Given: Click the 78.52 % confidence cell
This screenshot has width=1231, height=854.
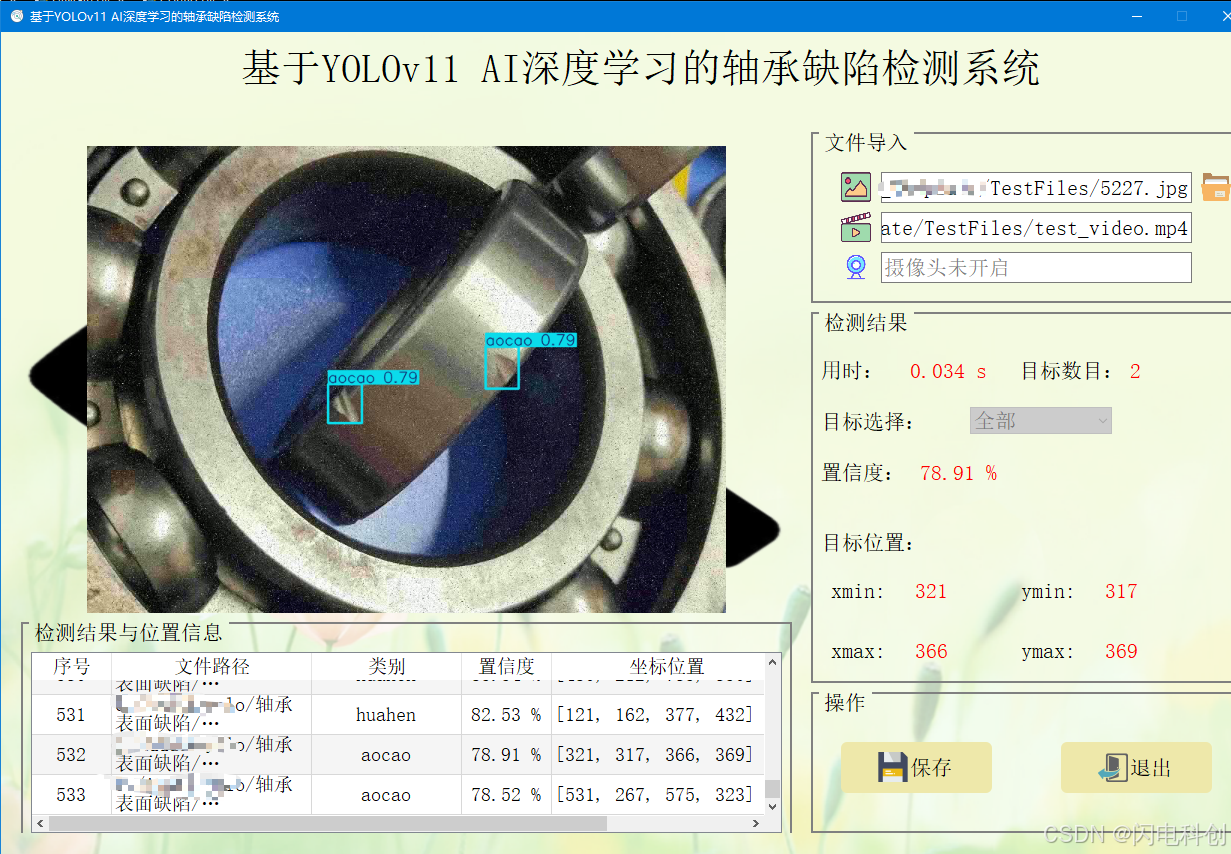Looking at the screenshot, I should tap(506, 795).
